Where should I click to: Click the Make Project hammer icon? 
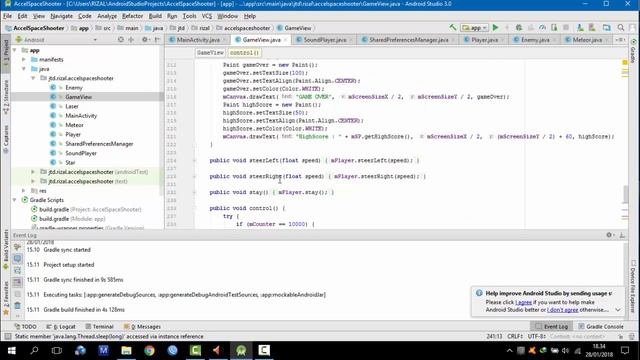[x=453, y=28]
